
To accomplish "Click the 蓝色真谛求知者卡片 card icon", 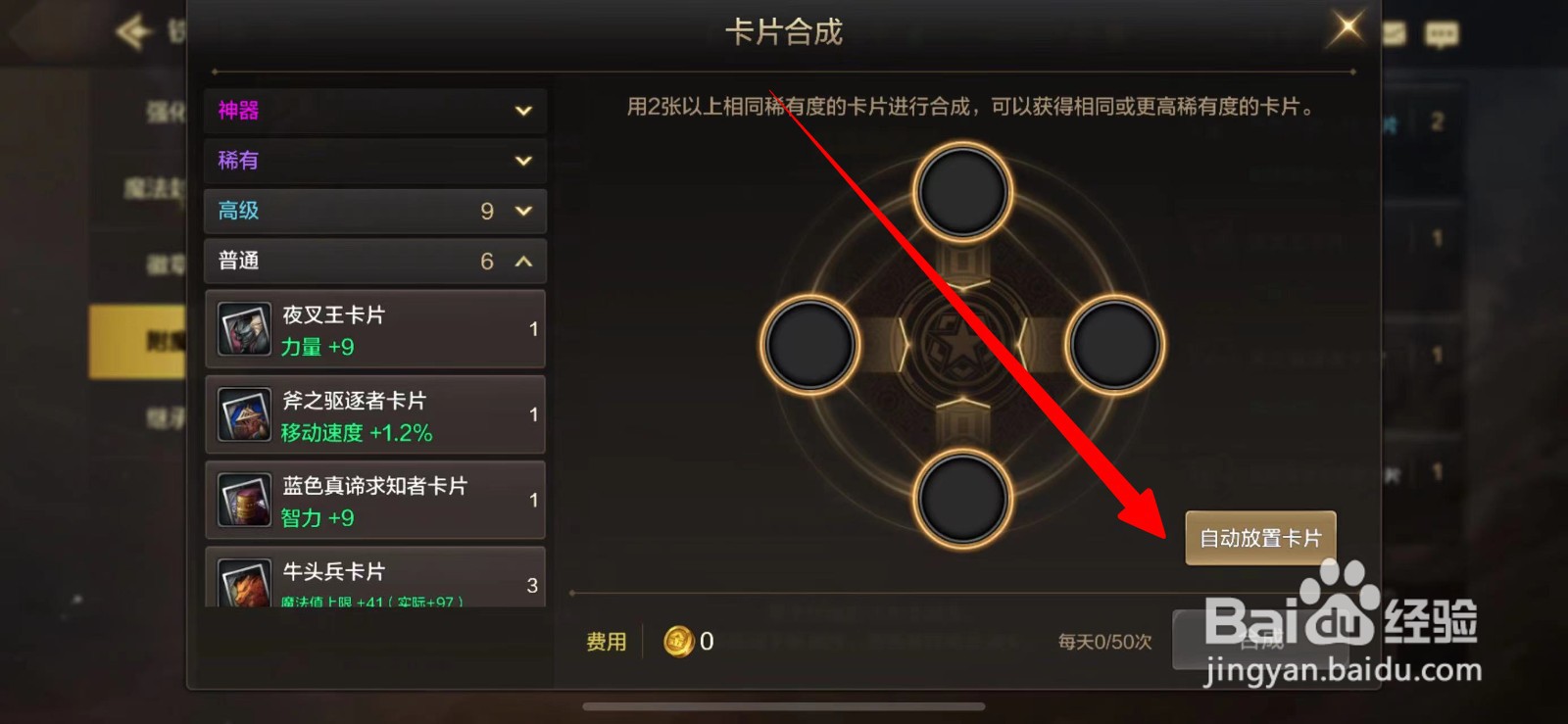I will (244, 500).
